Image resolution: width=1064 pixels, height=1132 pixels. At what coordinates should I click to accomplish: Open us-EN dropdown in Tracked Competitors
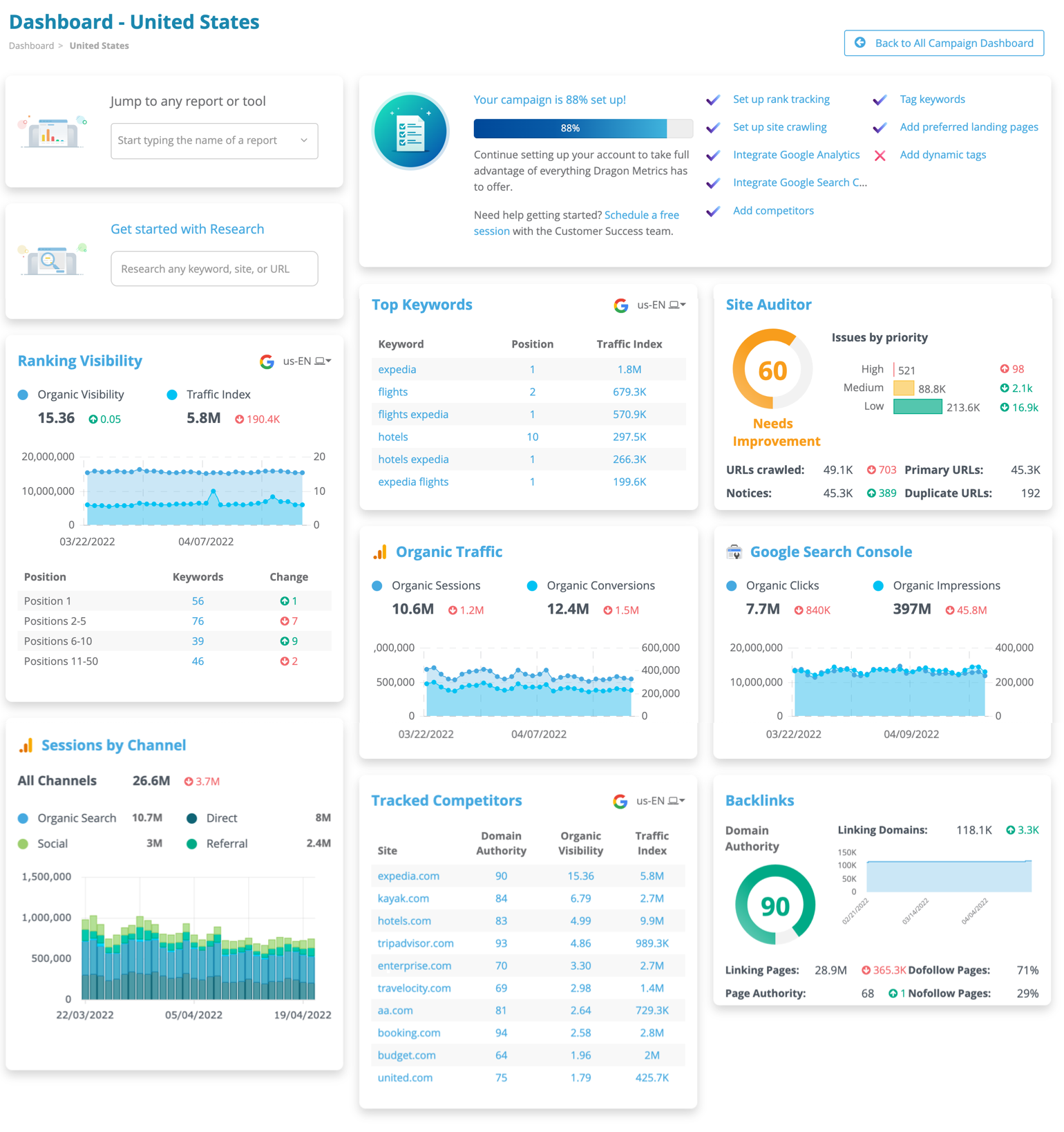[x=661, y=801]
